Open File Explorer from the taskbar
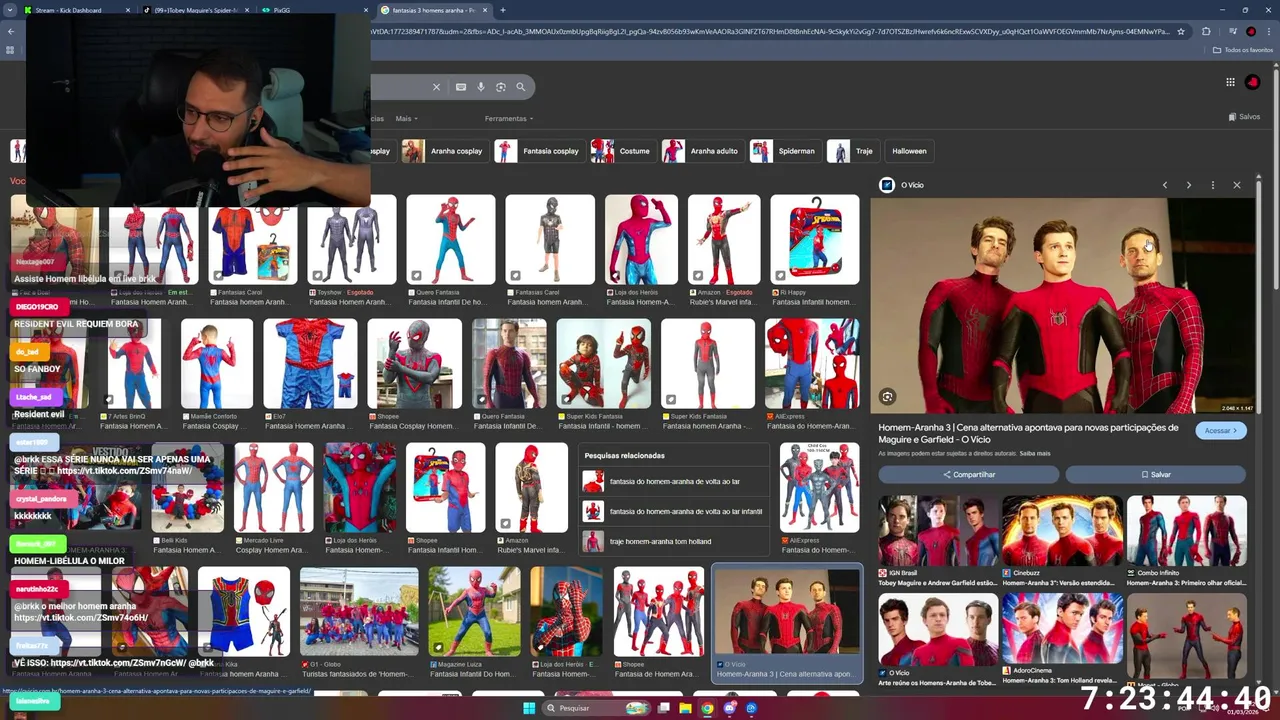 (685, 708)
